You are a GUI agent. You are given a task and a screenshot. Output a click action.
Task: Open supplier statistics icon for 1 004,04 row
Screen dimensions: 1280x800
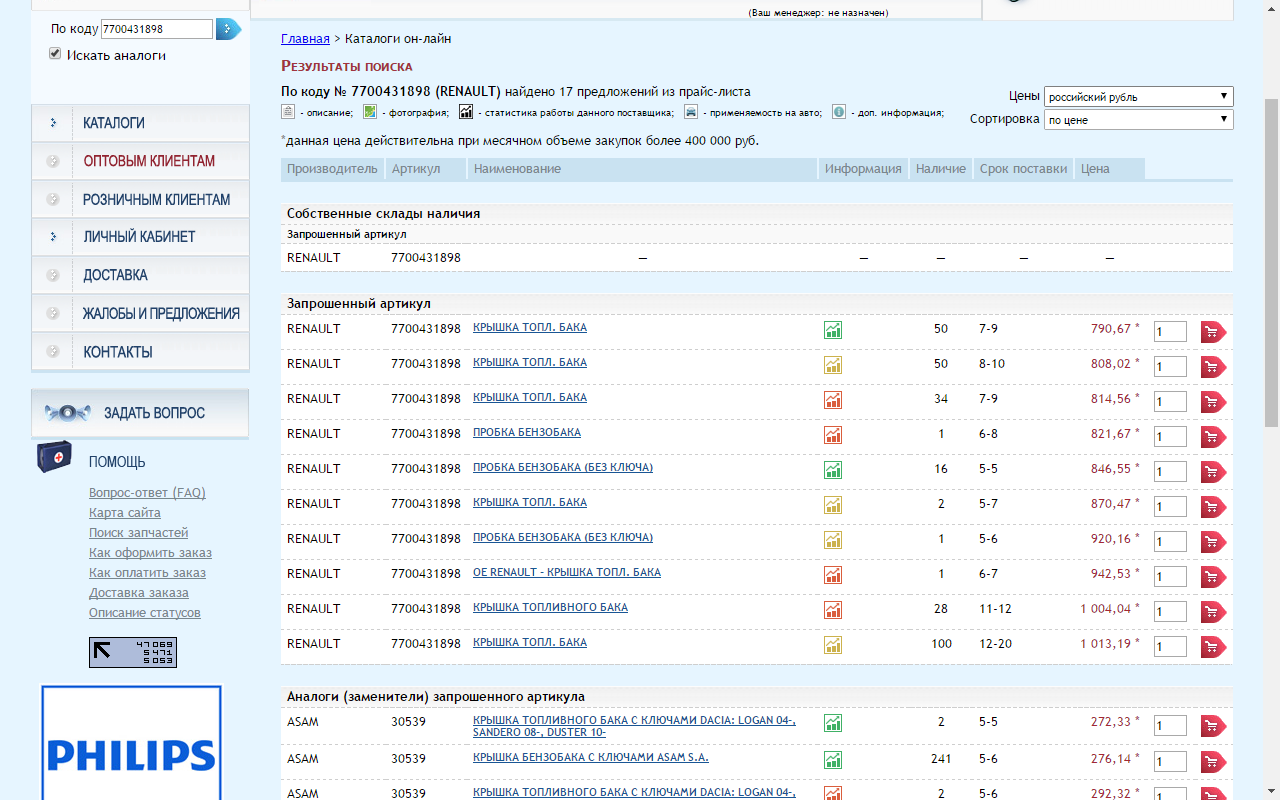(x=832, y=610)
